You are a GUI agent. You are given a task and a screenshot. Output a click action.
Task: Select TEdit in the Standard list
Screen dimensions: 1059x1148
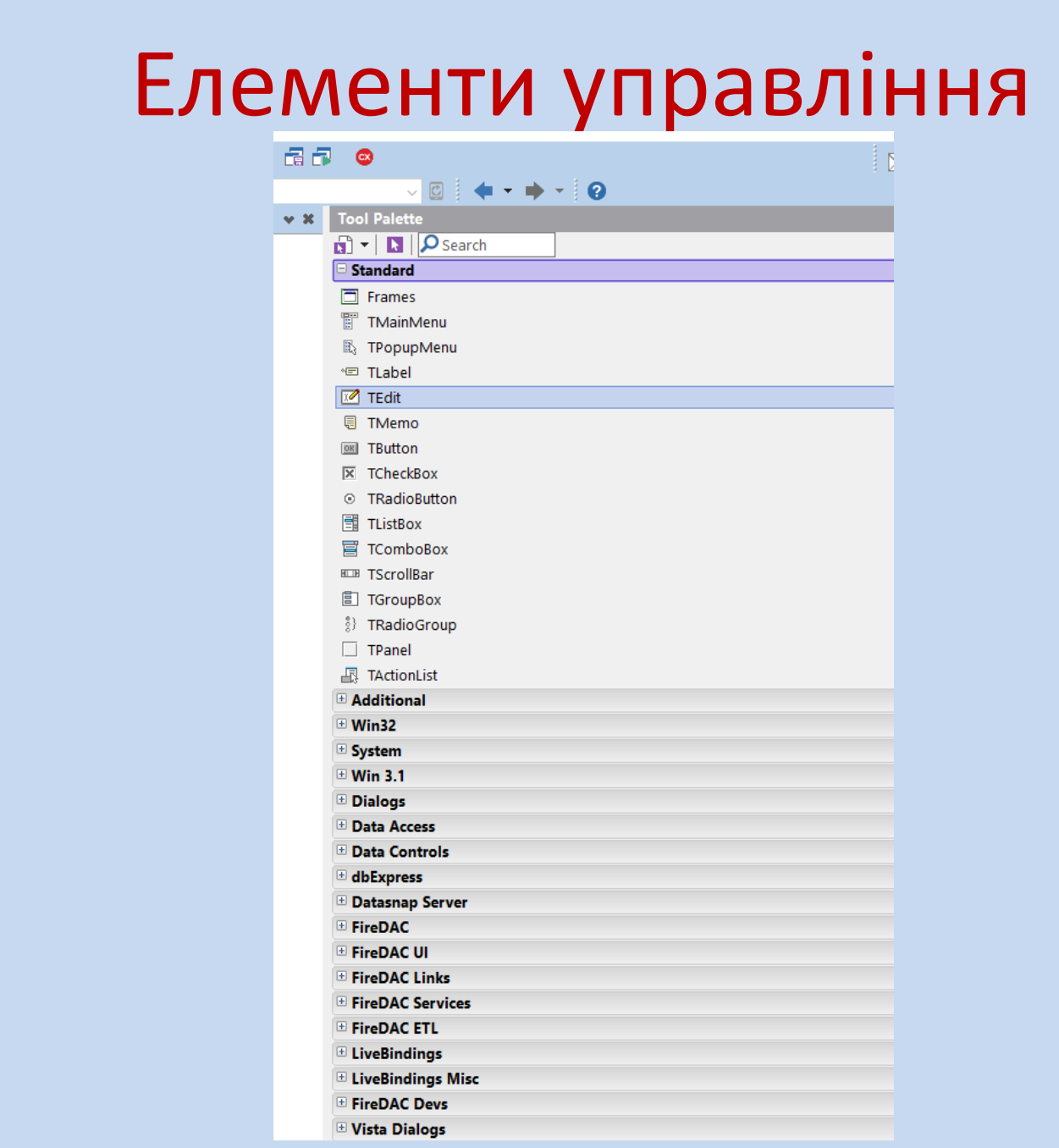[x=383, y=398]
